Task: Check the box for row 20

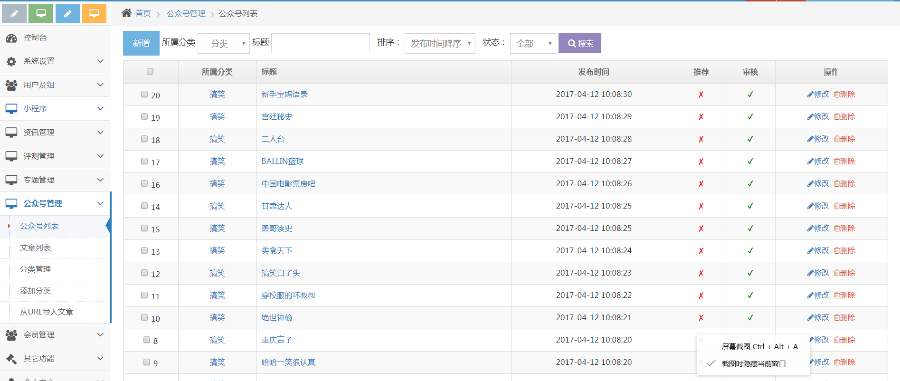Action: [x=145, y=94]
